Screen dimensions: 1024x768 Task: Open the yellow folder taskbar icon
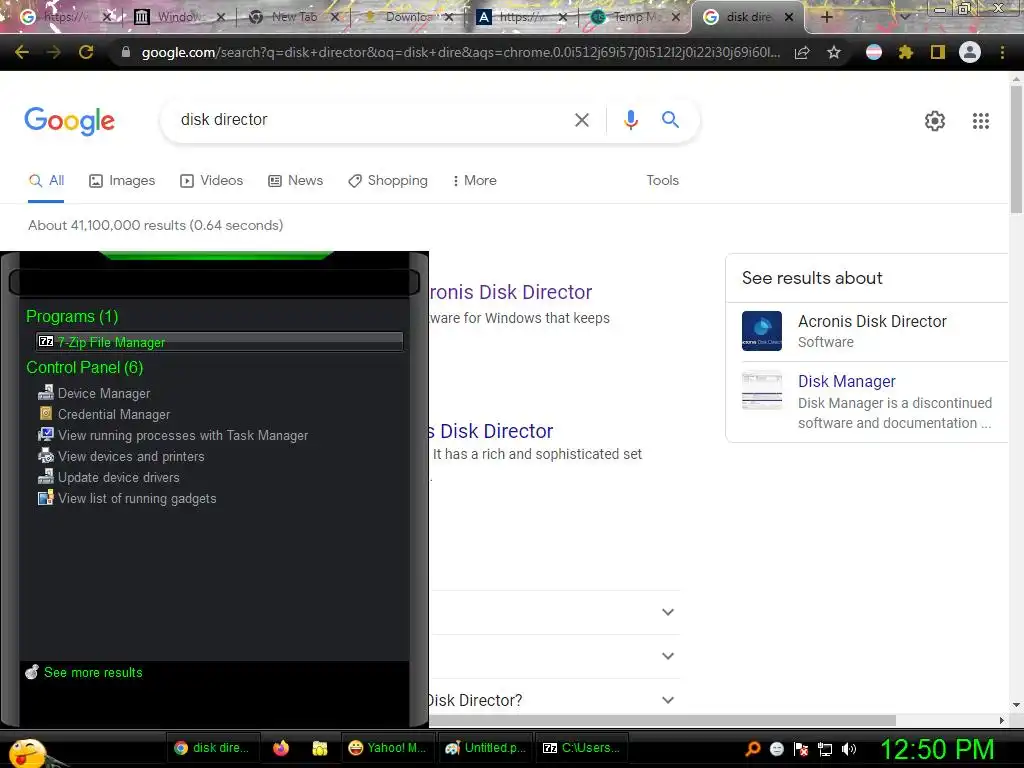(x=320, y=748)
